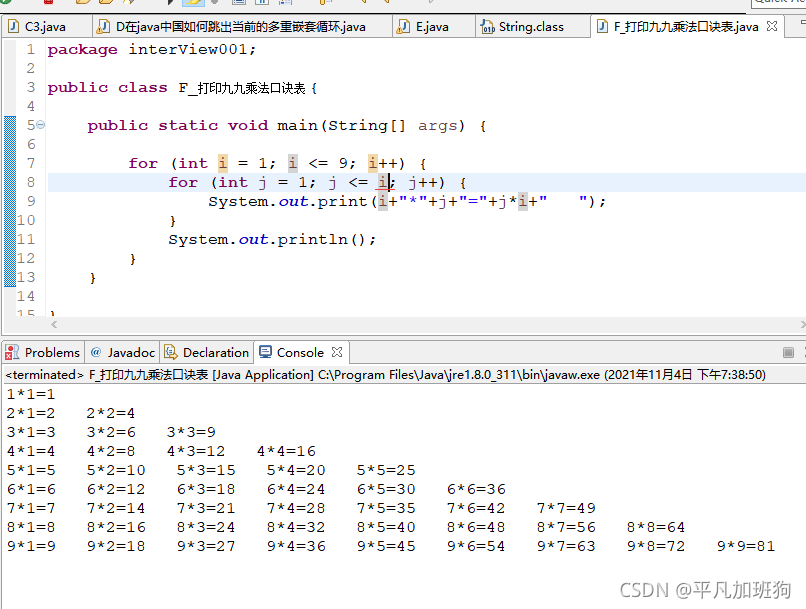Image resolution: width=806 pixels, height=609 pixels.
Task: Click the file icon on the D在java中国 tab
Action: tap(104, 26)
